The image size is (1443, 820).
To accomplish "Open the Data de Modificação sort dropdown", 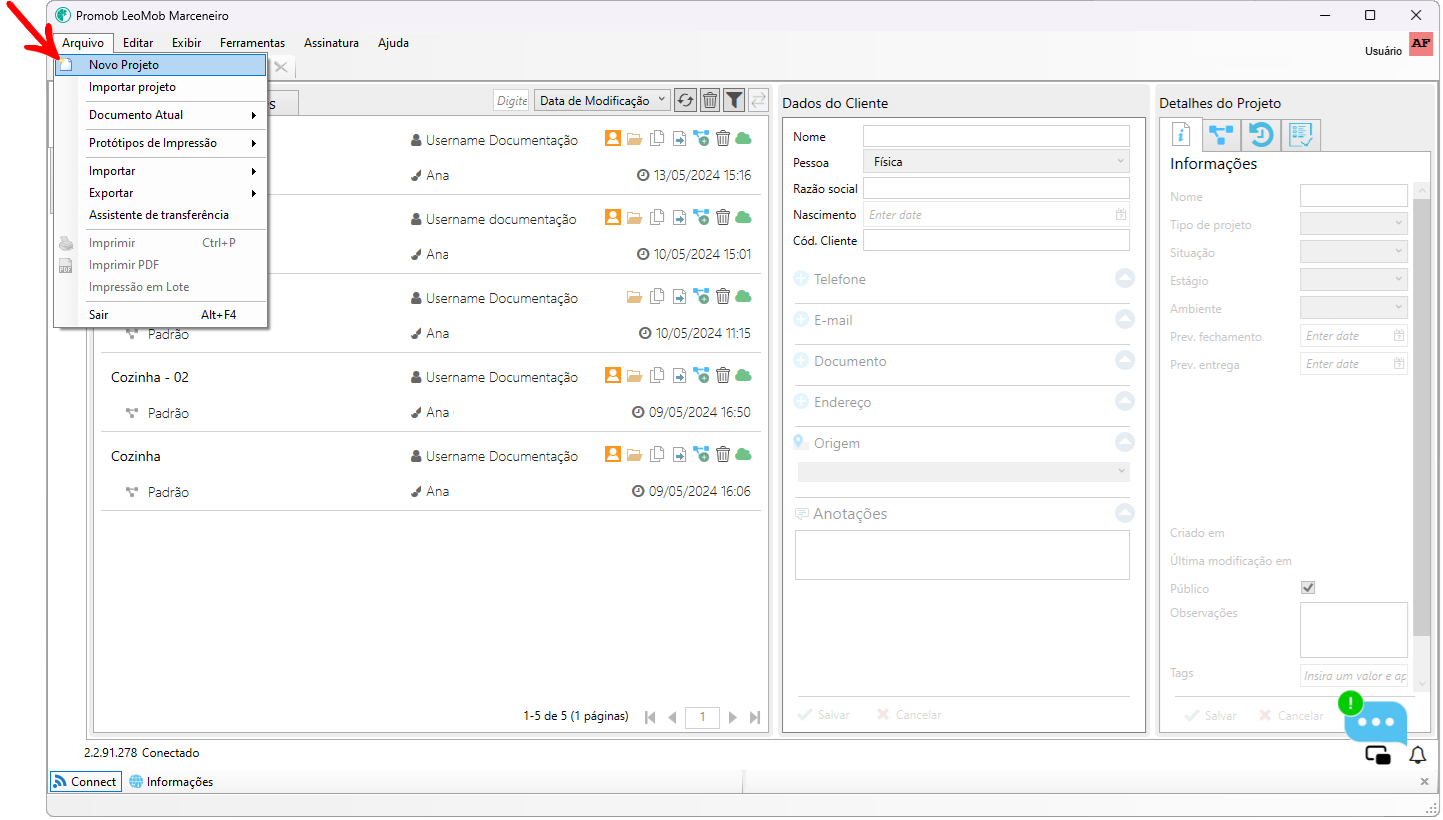I will (603, 100).
